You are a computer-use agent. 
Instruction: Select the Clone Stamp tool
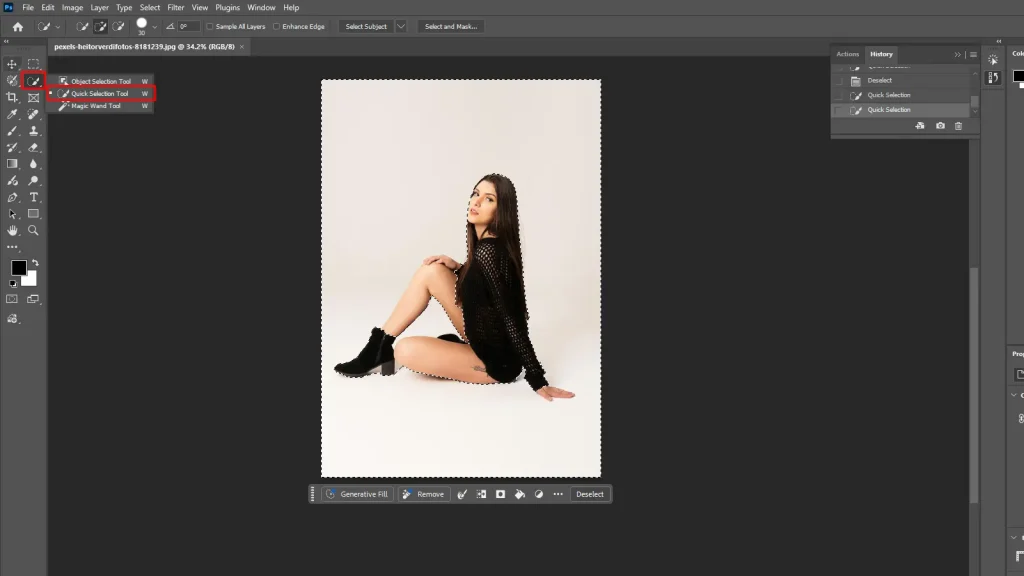tap(33, 131)
